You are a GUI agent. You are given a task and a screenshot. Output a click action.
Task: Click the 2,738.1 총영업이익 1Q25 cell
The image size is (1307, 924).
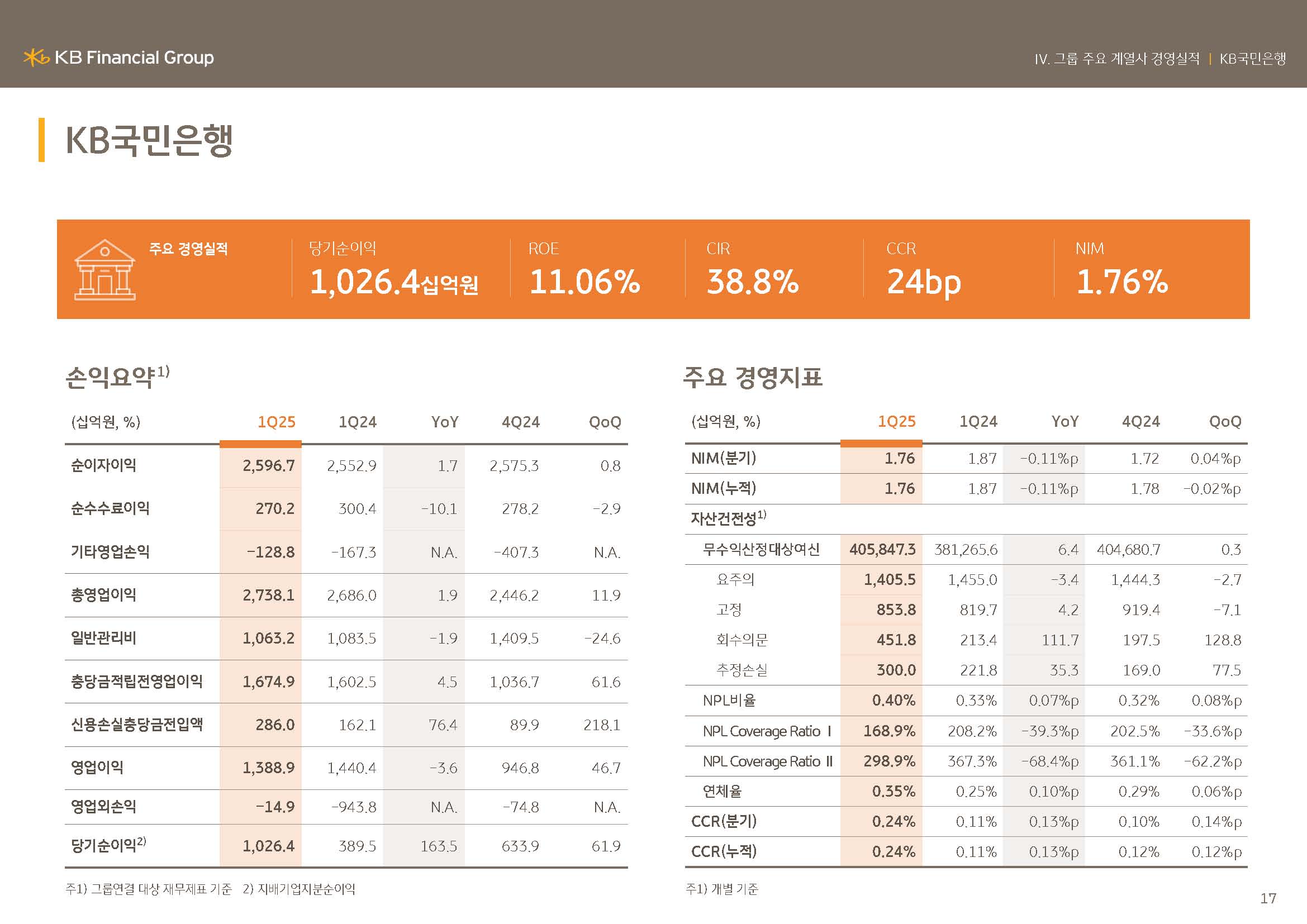[x=268, y=595]
